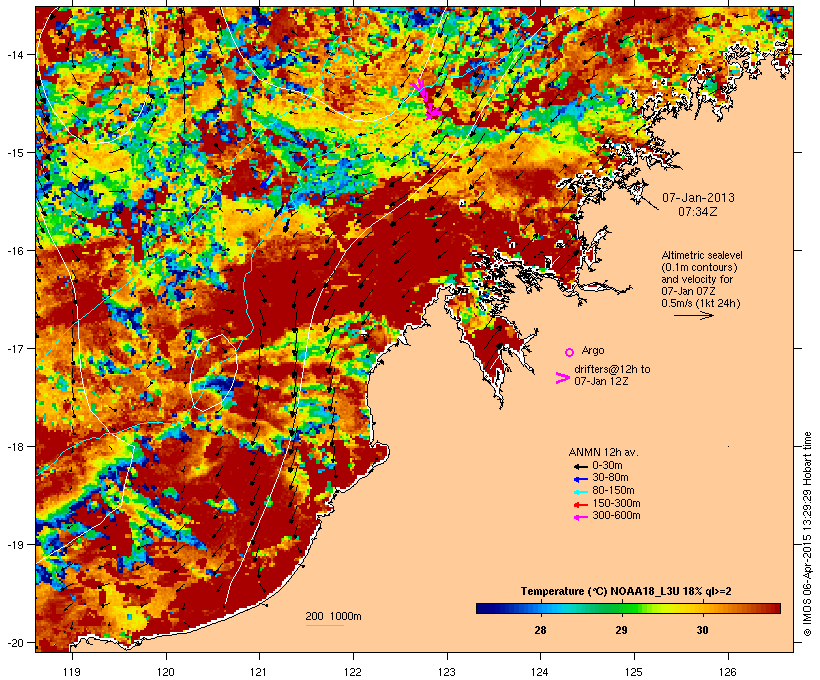
Task: Click the '150-300m' depth label
Action: pos(616,504)
